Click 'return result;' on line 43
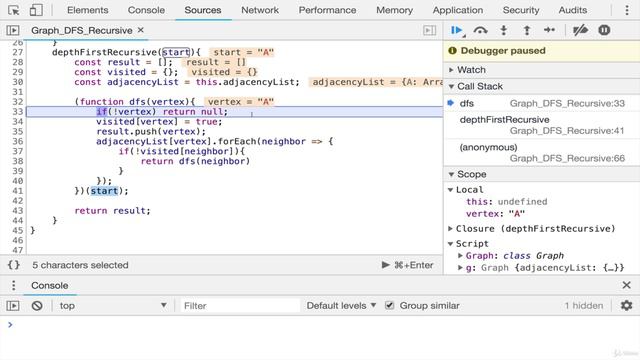640x360 pixels. [x=112, y=211]
